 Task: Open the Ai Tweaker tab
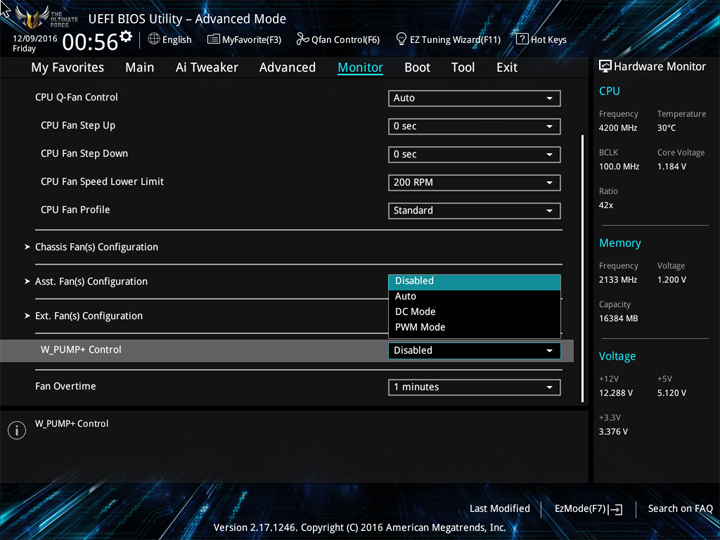(x=207, y=68)
